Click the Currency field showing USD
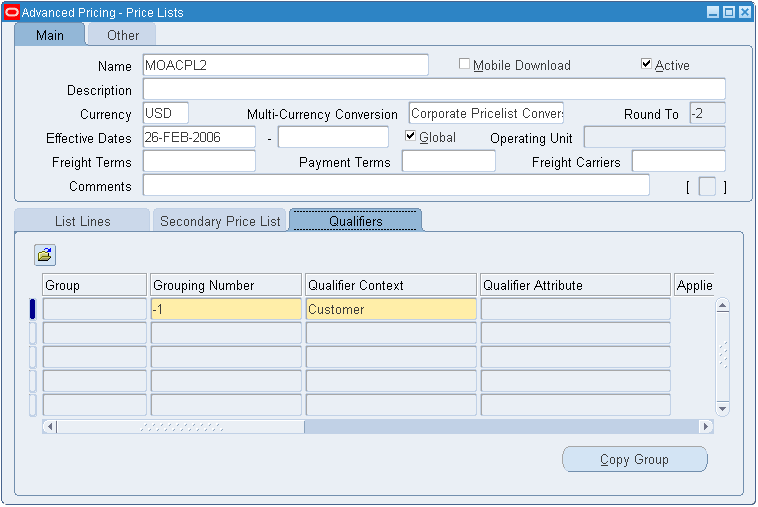 [x=166, y=114]
